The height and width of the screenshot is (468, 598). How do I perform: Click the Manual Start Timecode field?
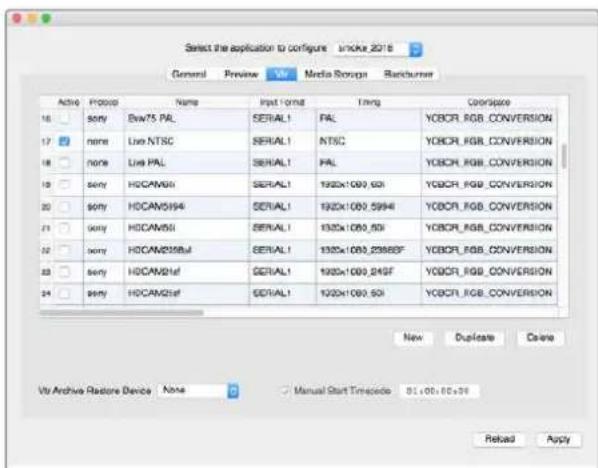click(x=439, y=391)
